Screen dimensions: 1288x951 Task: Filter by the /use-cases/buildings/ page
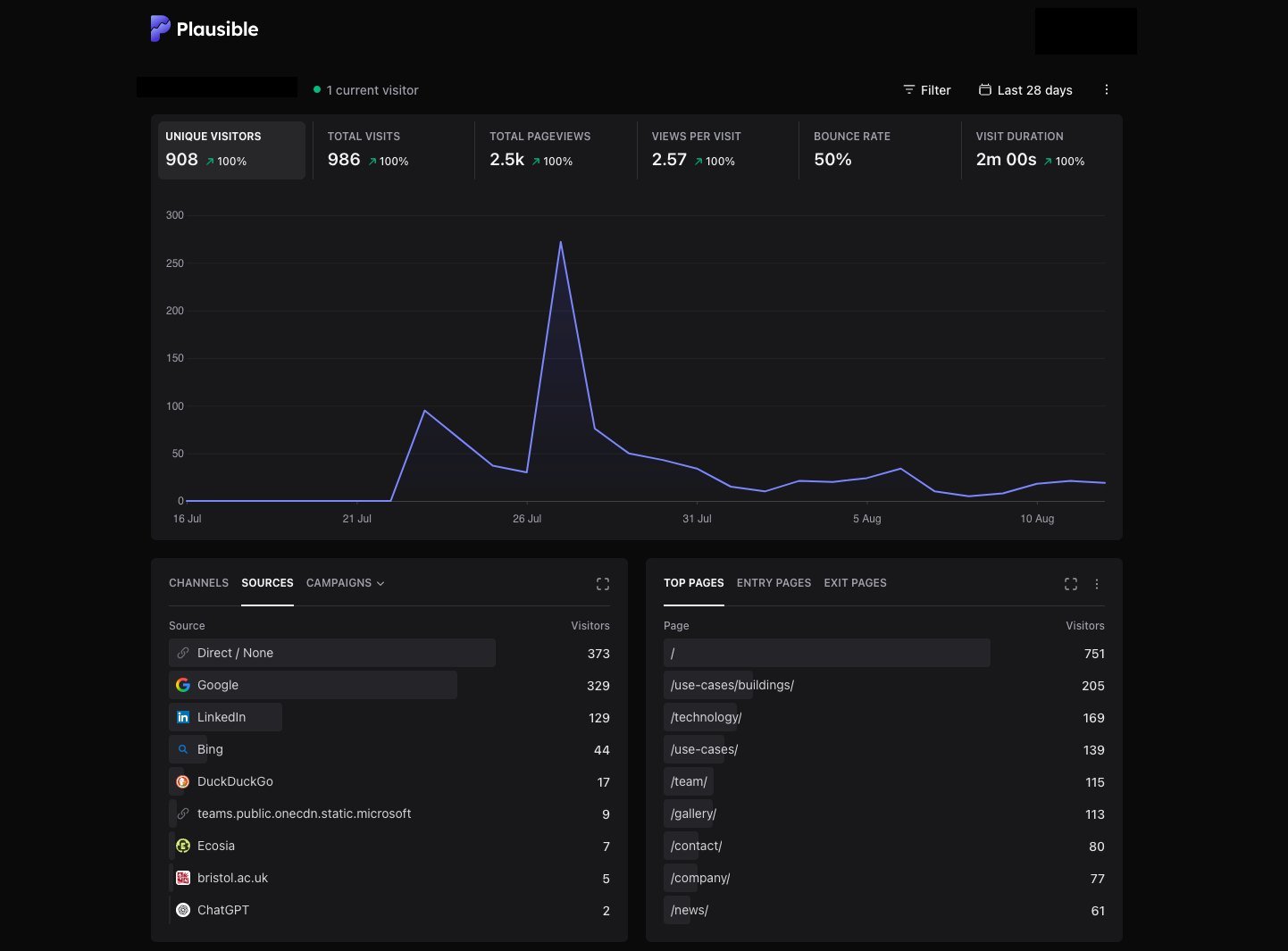732,685
